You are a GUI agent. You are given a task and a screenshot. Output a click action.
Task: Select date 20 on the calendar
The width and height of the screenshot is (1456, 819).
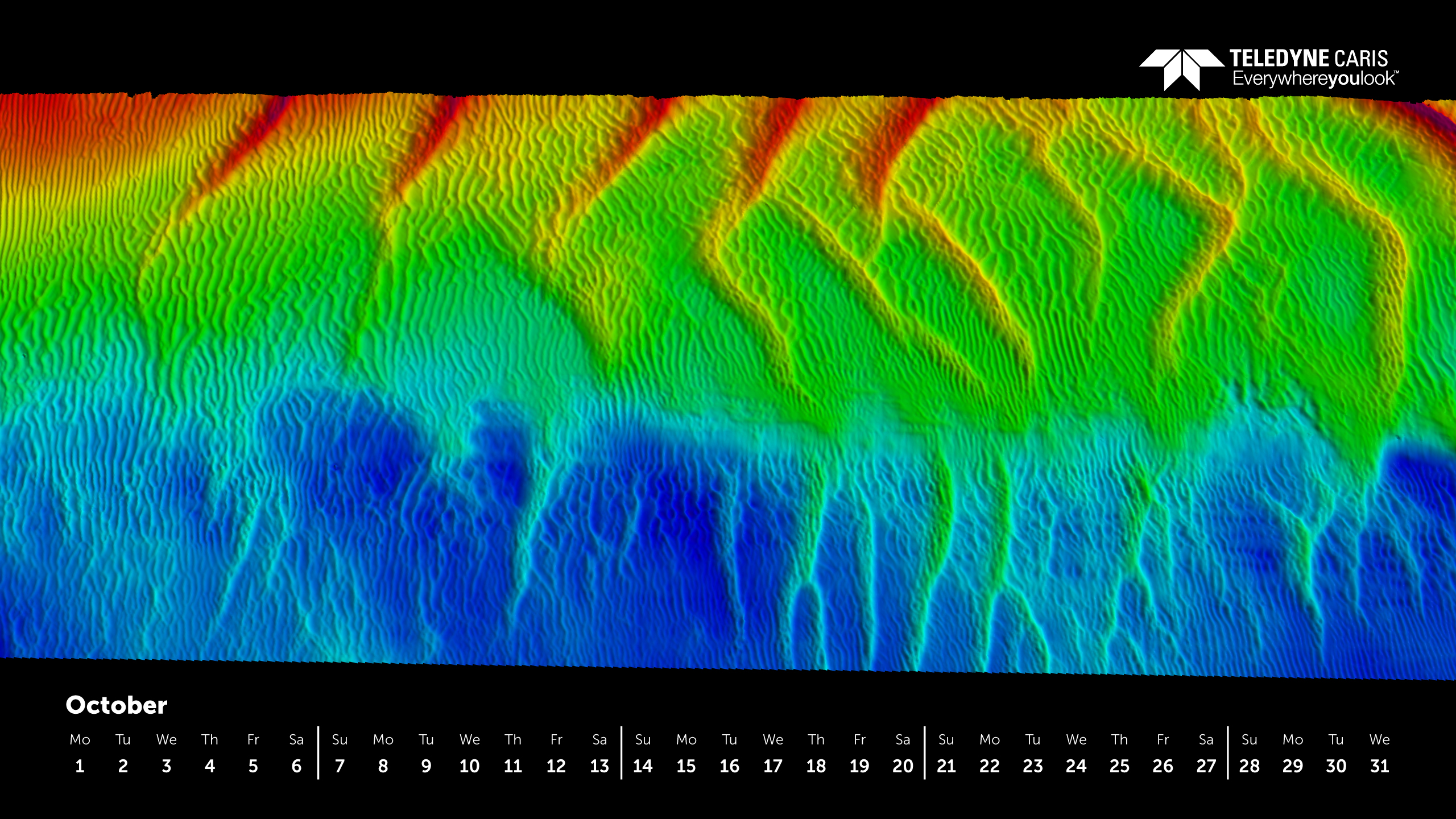coord(903,766)
